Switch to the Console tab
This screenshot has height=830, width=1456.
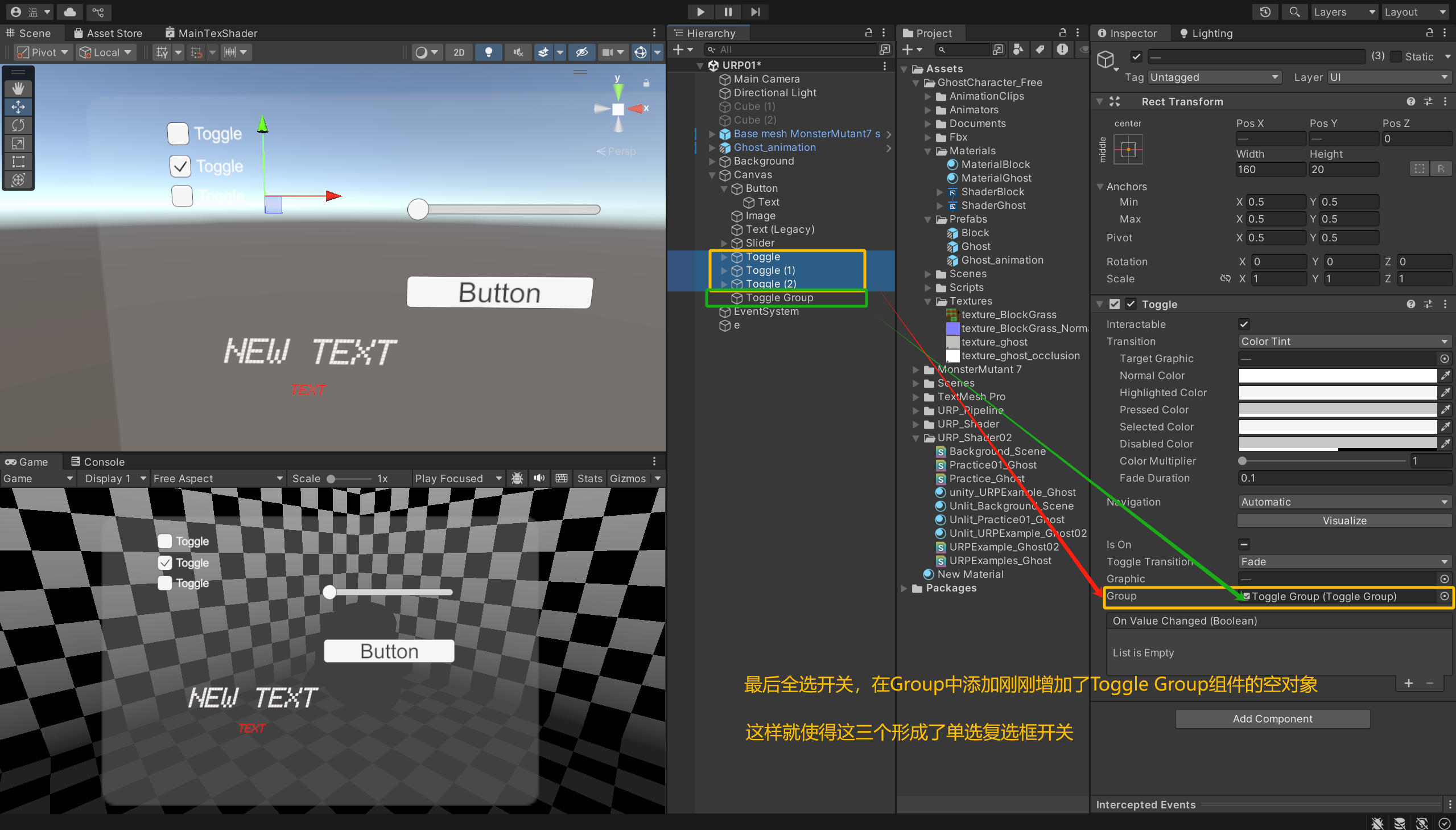point(97,462)
